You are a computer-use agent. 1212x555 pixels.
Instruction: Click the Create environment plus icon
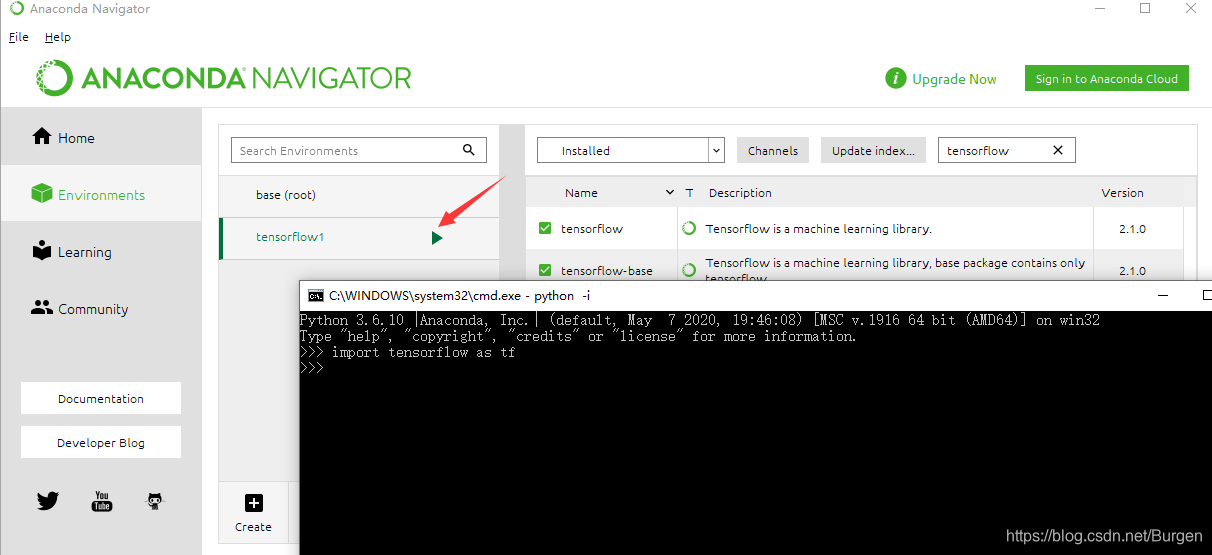click(x=253, y=503)
